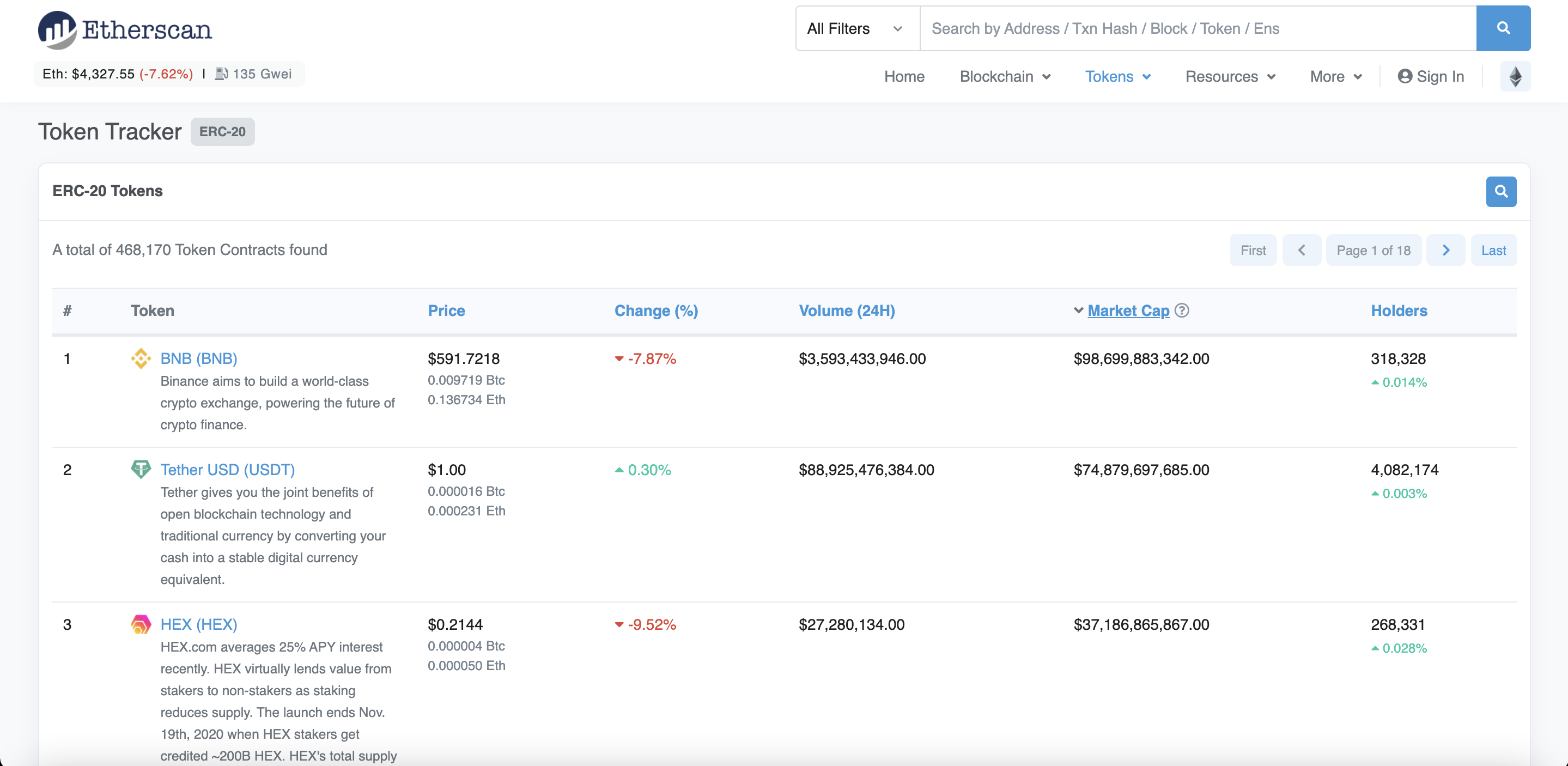Click HEX change value -9.52%
The height and width of the screenshot is (766, 1568).
651,624
